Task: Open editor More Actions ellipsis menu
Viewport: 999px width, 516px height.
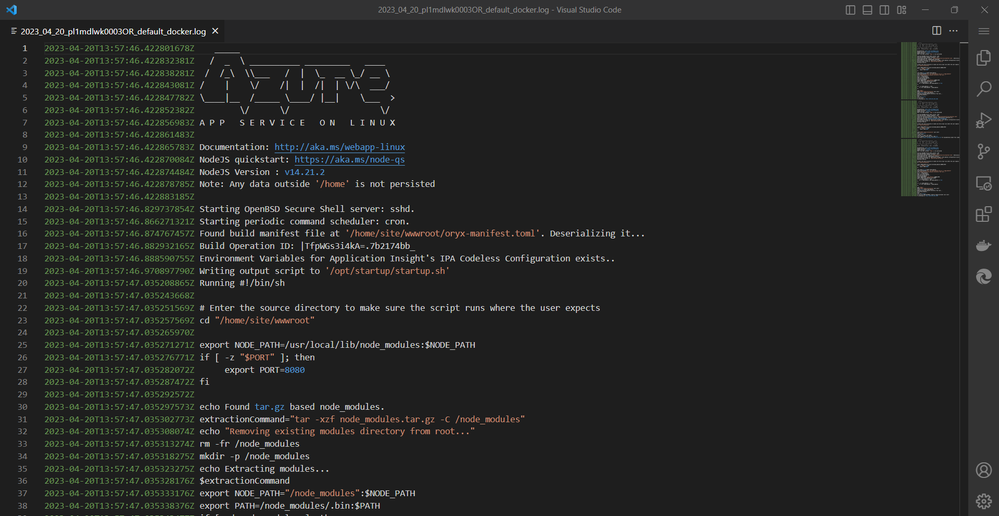Action: click(x=954, y=31)
